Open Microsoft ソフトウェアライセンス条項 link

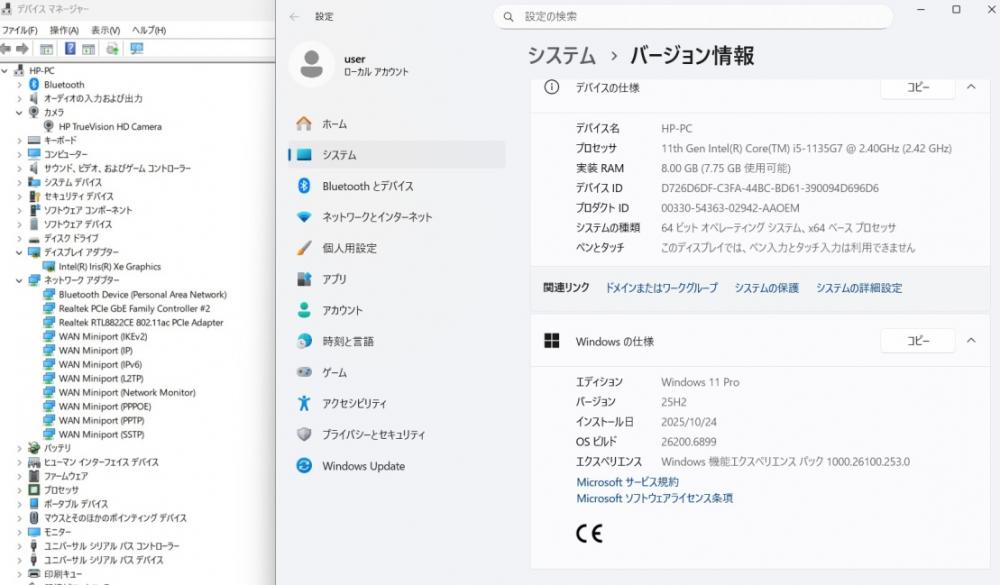(654, 498)
